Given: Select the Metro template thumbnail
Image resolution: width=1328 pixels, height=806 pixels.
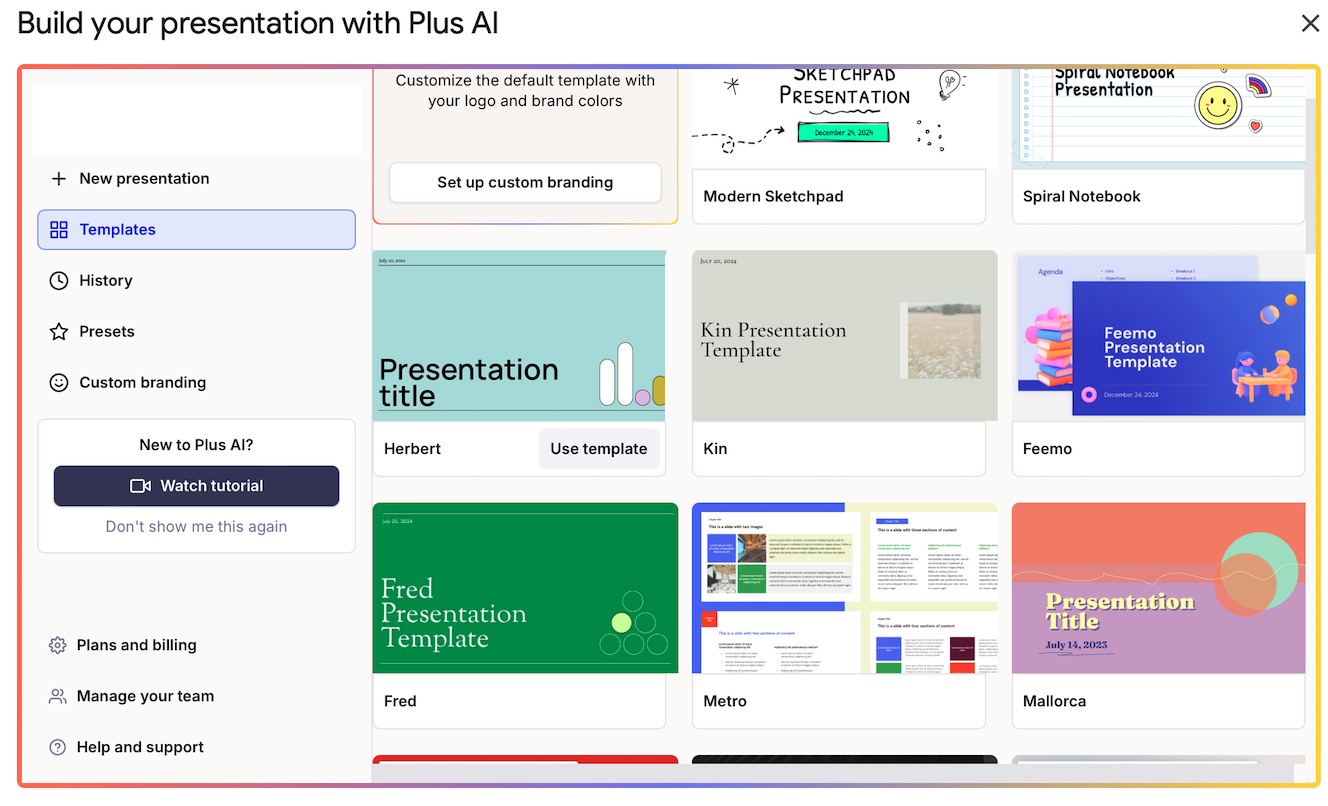Looking at the screenshot, I should pos(845,588).
